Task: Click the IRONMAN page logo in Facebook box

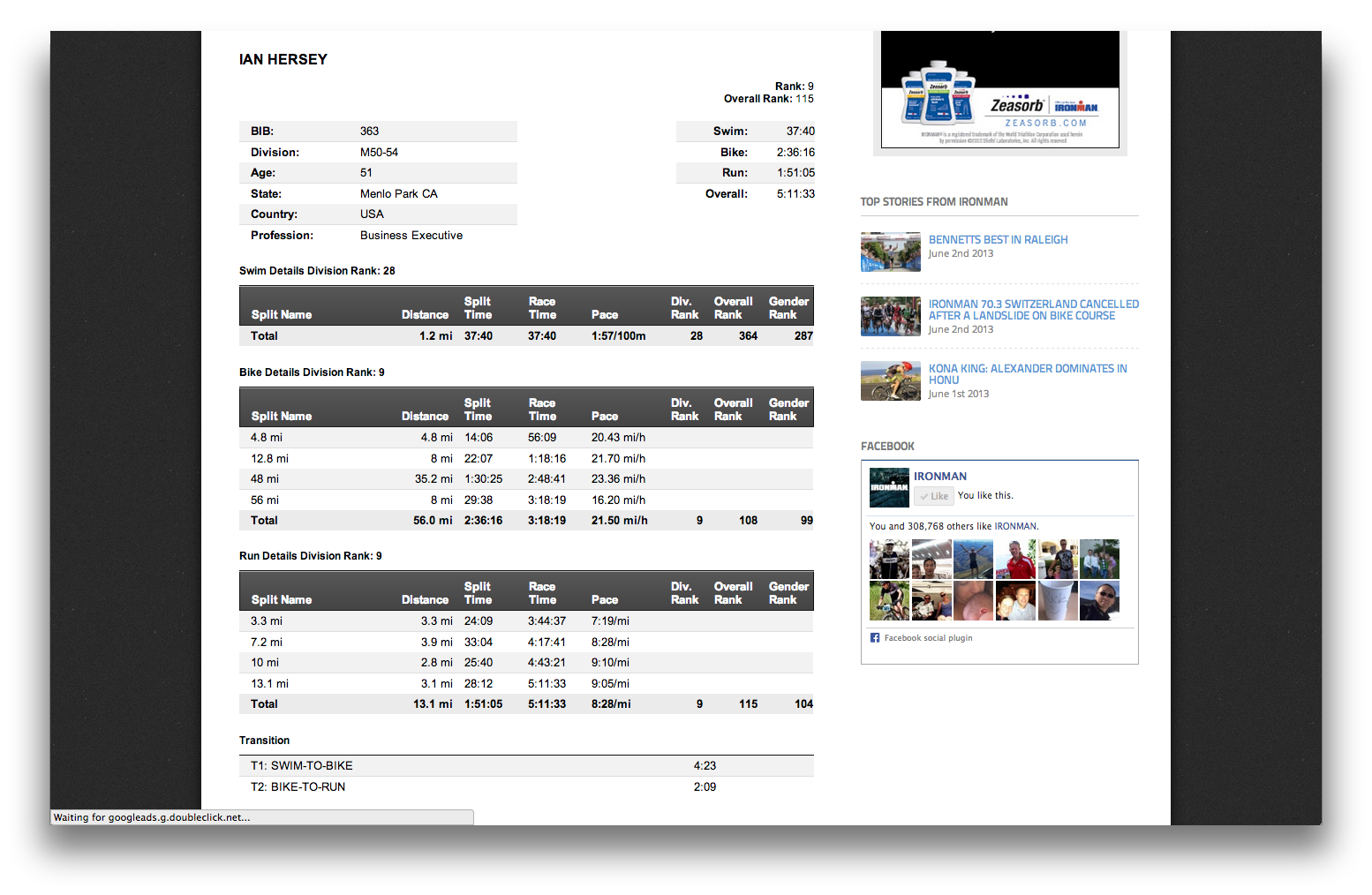Action: 889,487
